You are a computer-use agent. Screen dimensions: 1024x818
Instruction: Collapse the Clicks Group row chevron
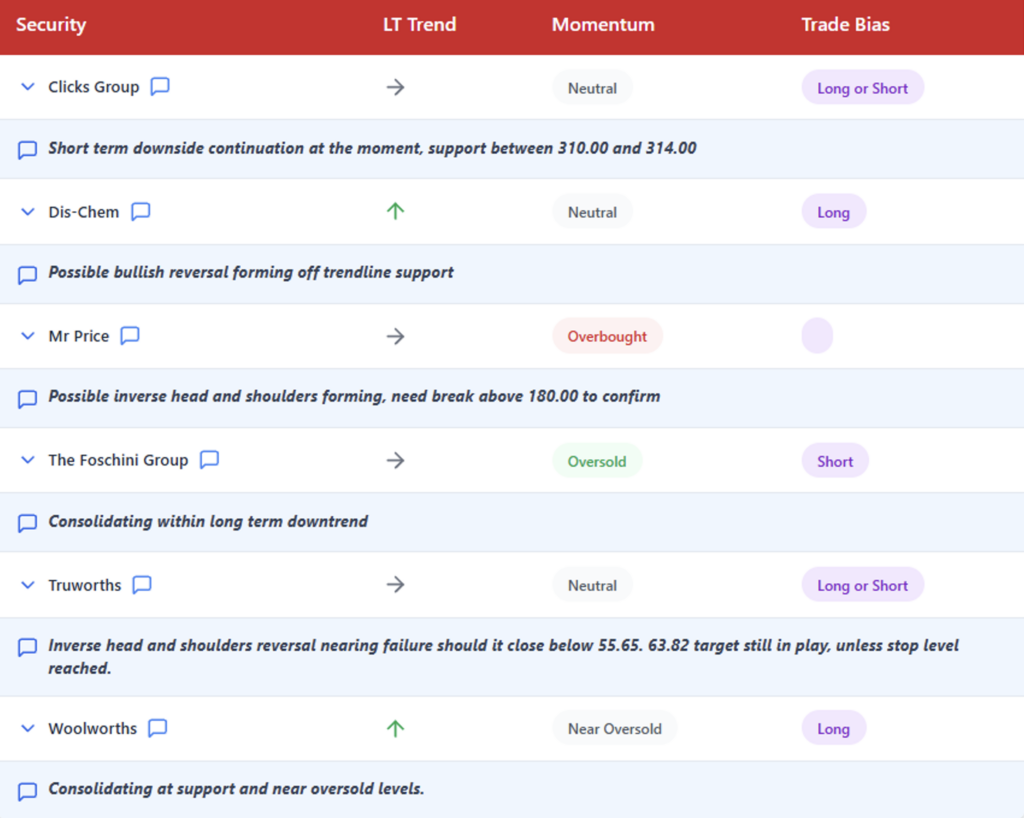28,87
